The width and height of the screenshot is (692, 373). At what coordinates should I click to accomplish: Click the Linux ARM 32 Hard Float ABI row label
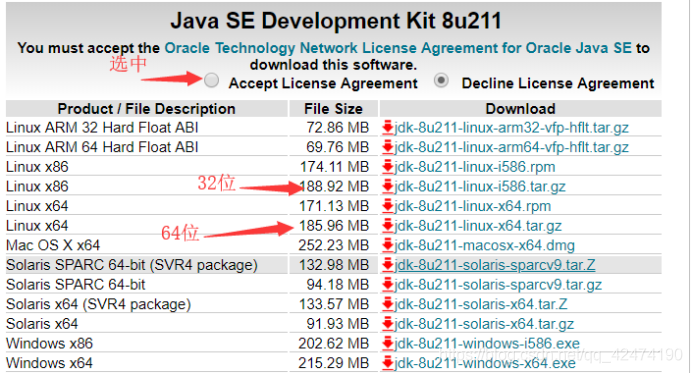(102, 128)
